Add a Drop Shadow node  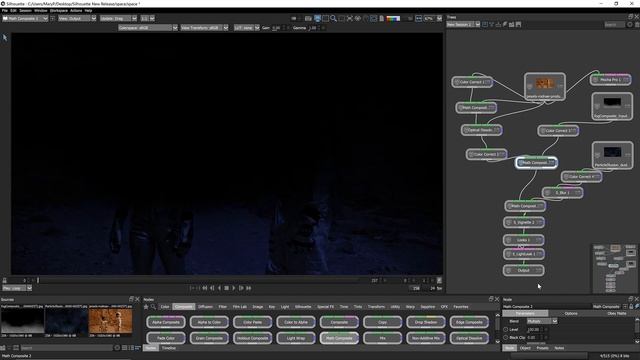click(426, 322)
